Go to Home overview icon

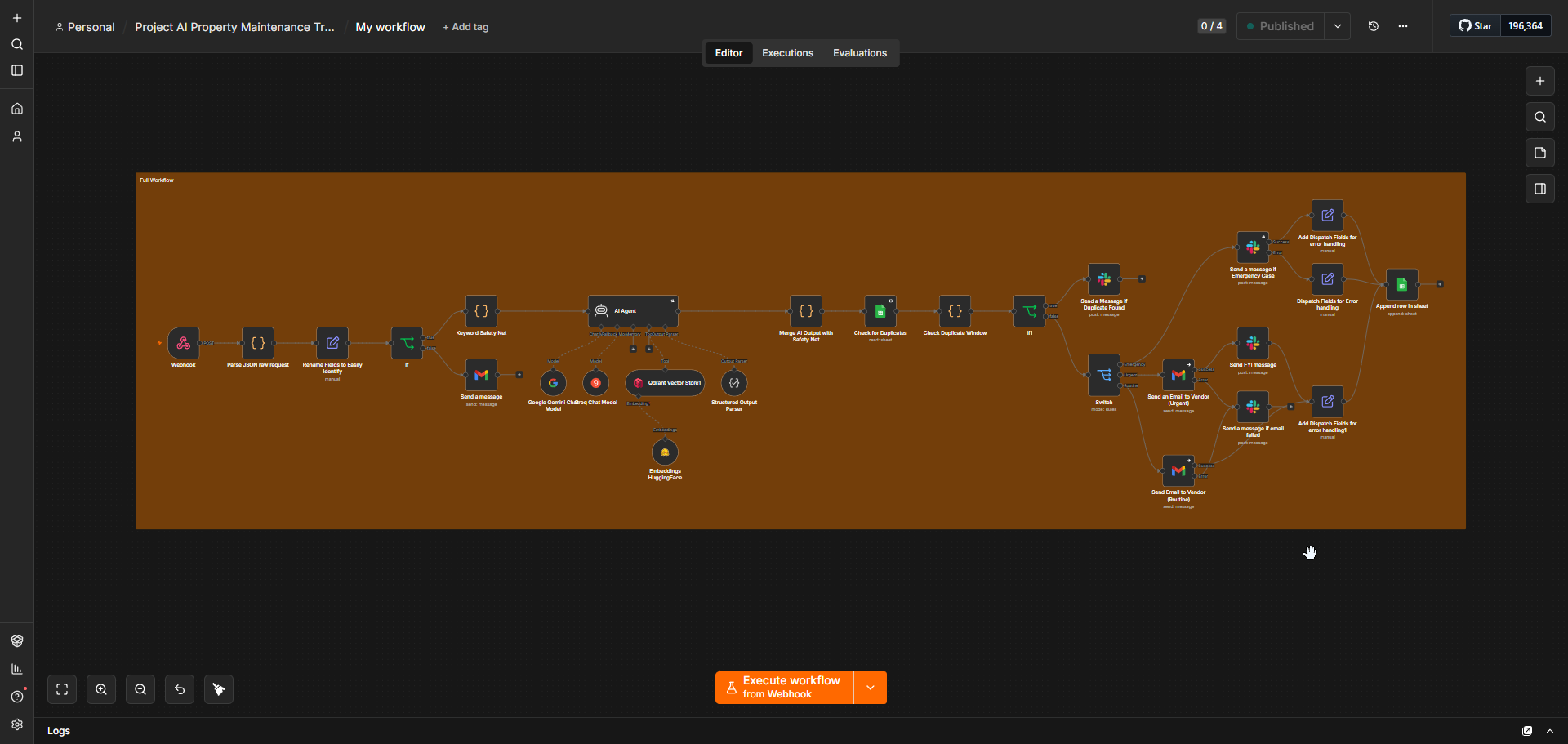pyautogui.click(x=17, y=109)
